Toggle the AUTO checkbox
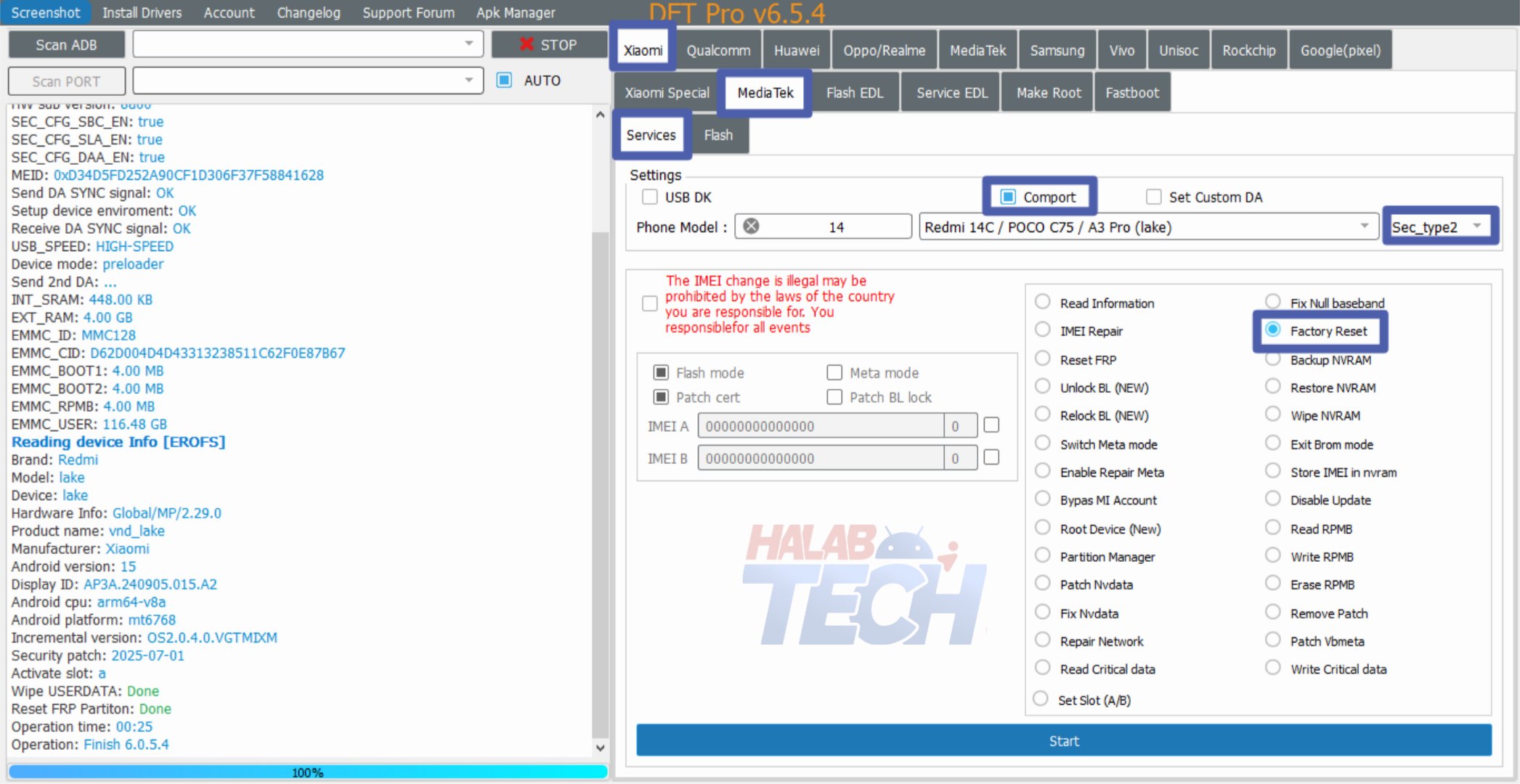The width and height of the screenshot is (1520, 784). 504,80
